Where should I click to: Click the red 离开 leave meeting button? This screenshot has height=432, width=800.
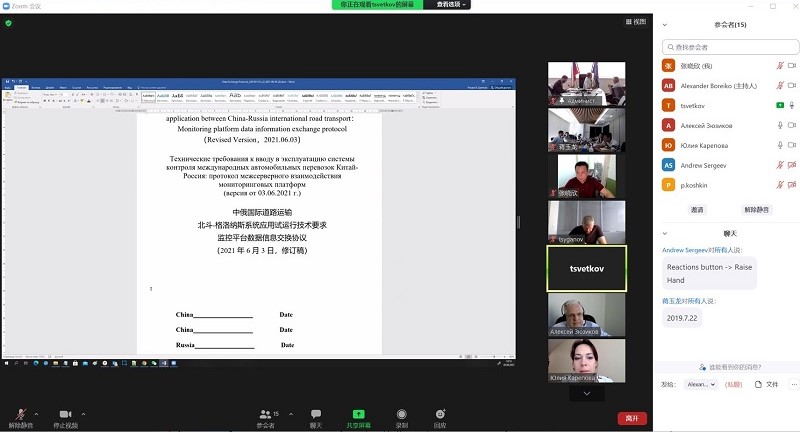pyautogui.click(x=630, y=418)
